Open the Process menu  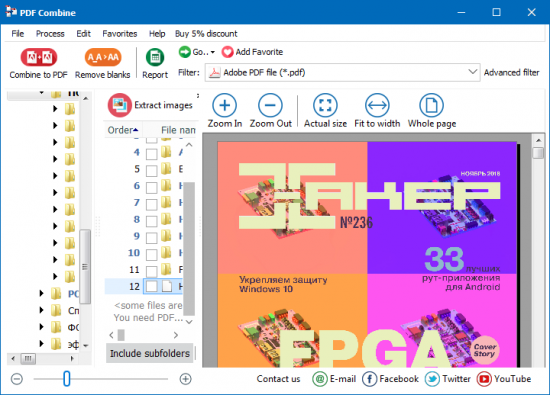tap(50, 34)
